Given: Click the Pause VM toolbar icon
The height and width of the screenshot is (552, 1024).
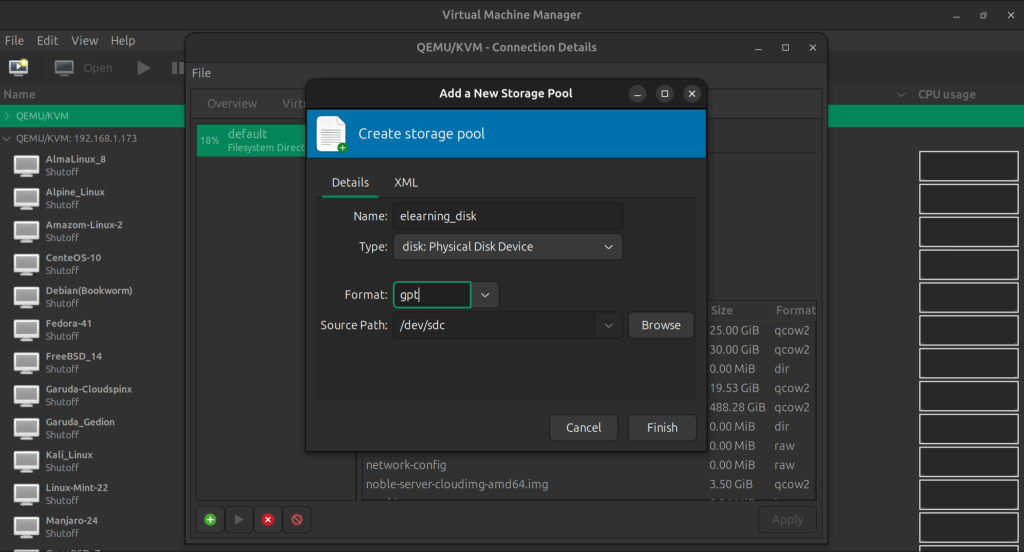Looking at the screenshot, I should point(177,68).
